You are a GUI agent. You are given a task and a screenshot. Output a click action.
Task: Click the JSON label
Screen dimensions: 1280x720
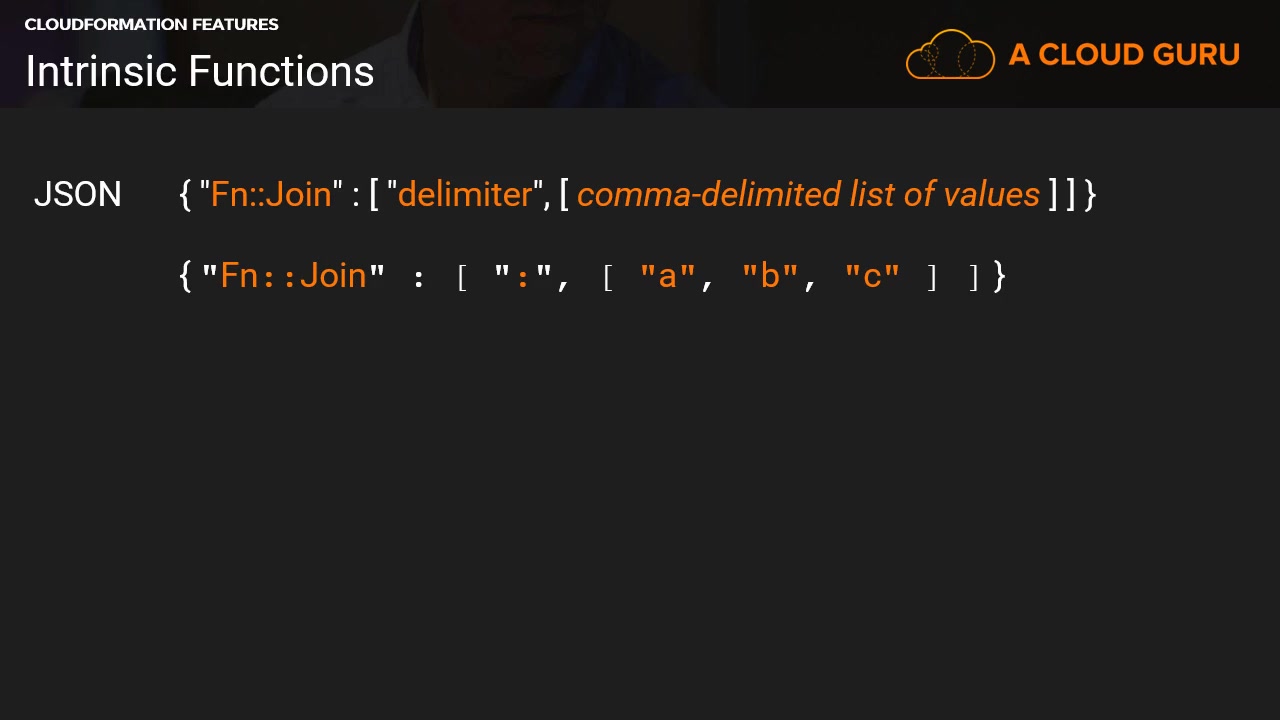pyautogui.click(x=78, y=194)
